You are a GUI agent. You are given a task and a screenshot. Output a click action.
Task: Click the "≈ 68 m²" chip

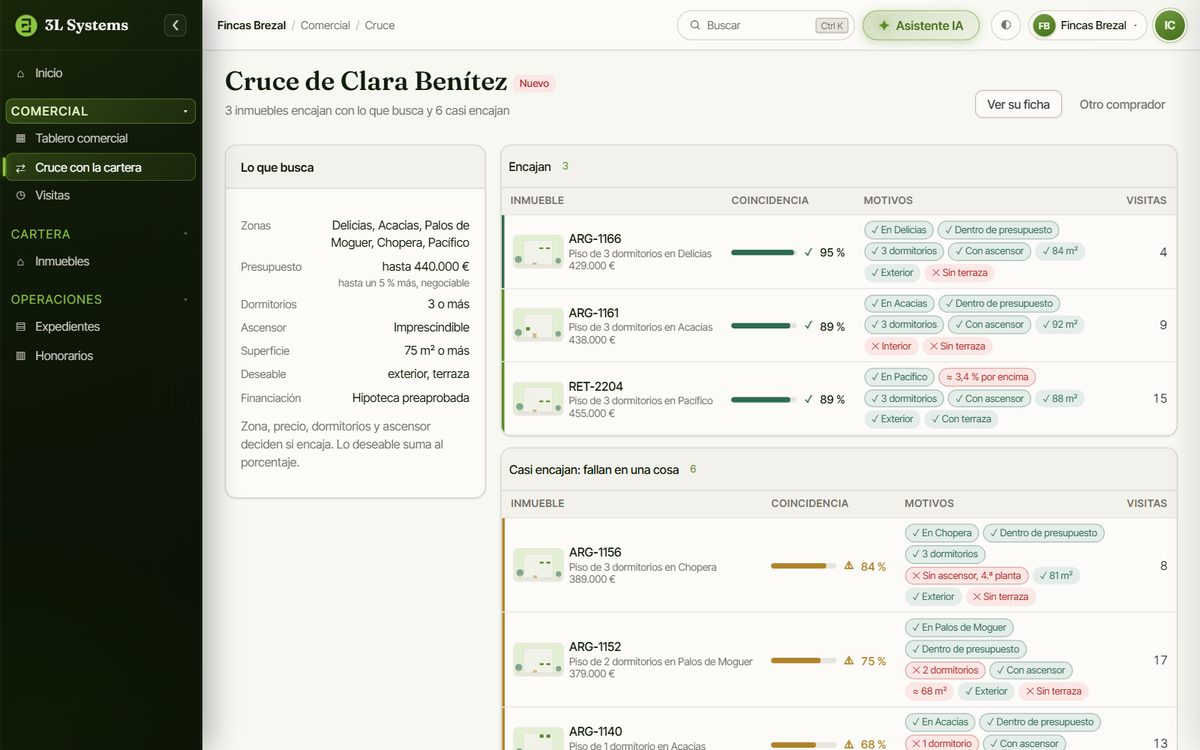click(929, 691)
